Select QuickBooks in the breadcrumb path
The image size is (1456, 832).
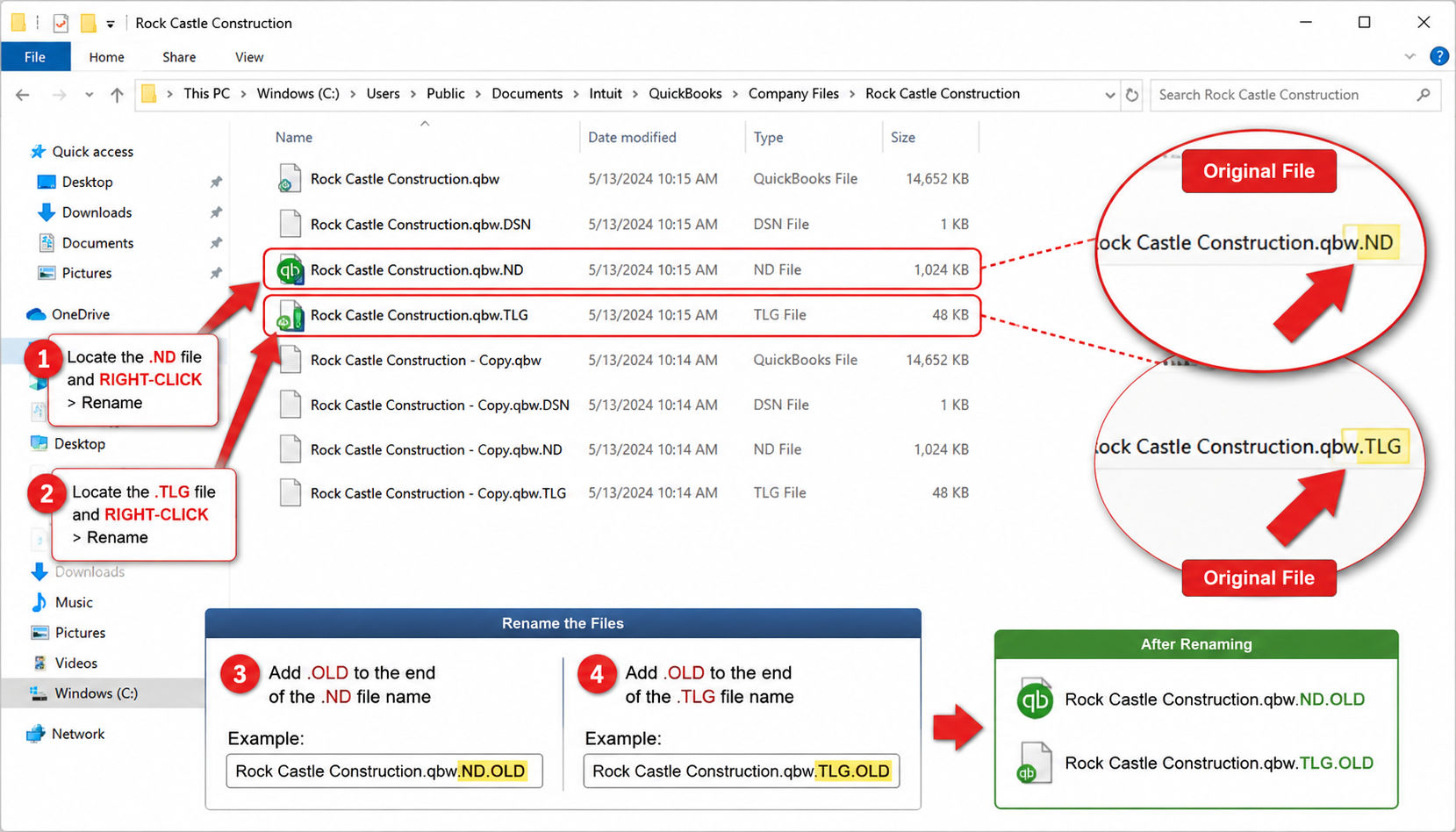[x=685, y=94]
